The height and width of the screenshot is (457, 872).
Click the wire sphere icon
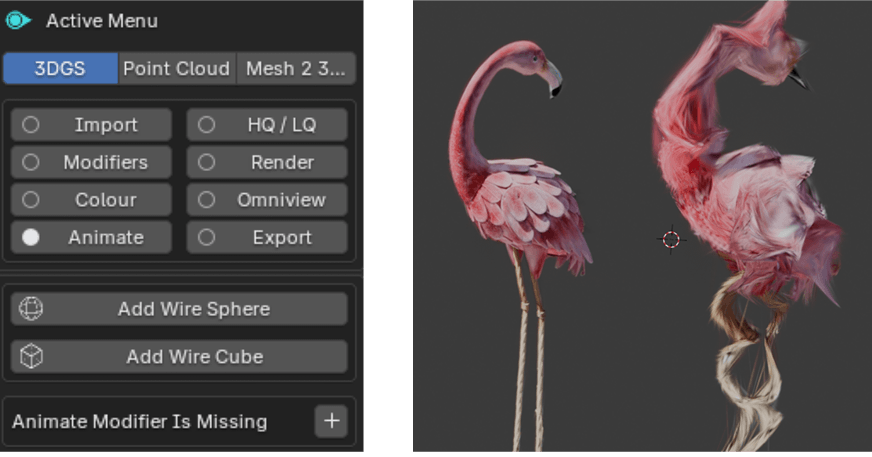[x=31, y=309]
